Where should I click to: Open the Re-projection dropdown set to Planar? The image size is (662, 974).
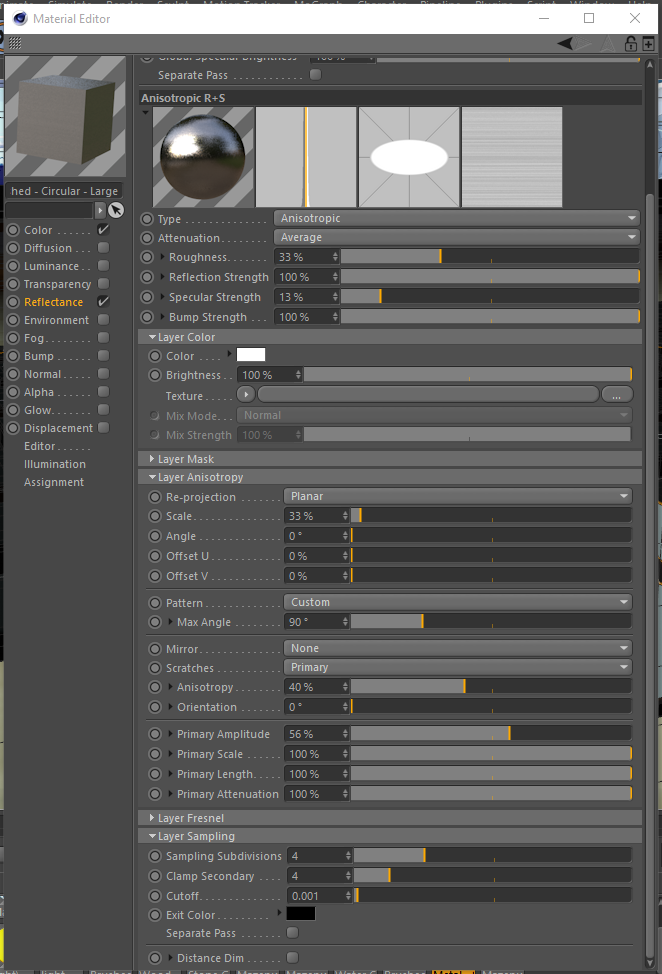pos(458,496)
